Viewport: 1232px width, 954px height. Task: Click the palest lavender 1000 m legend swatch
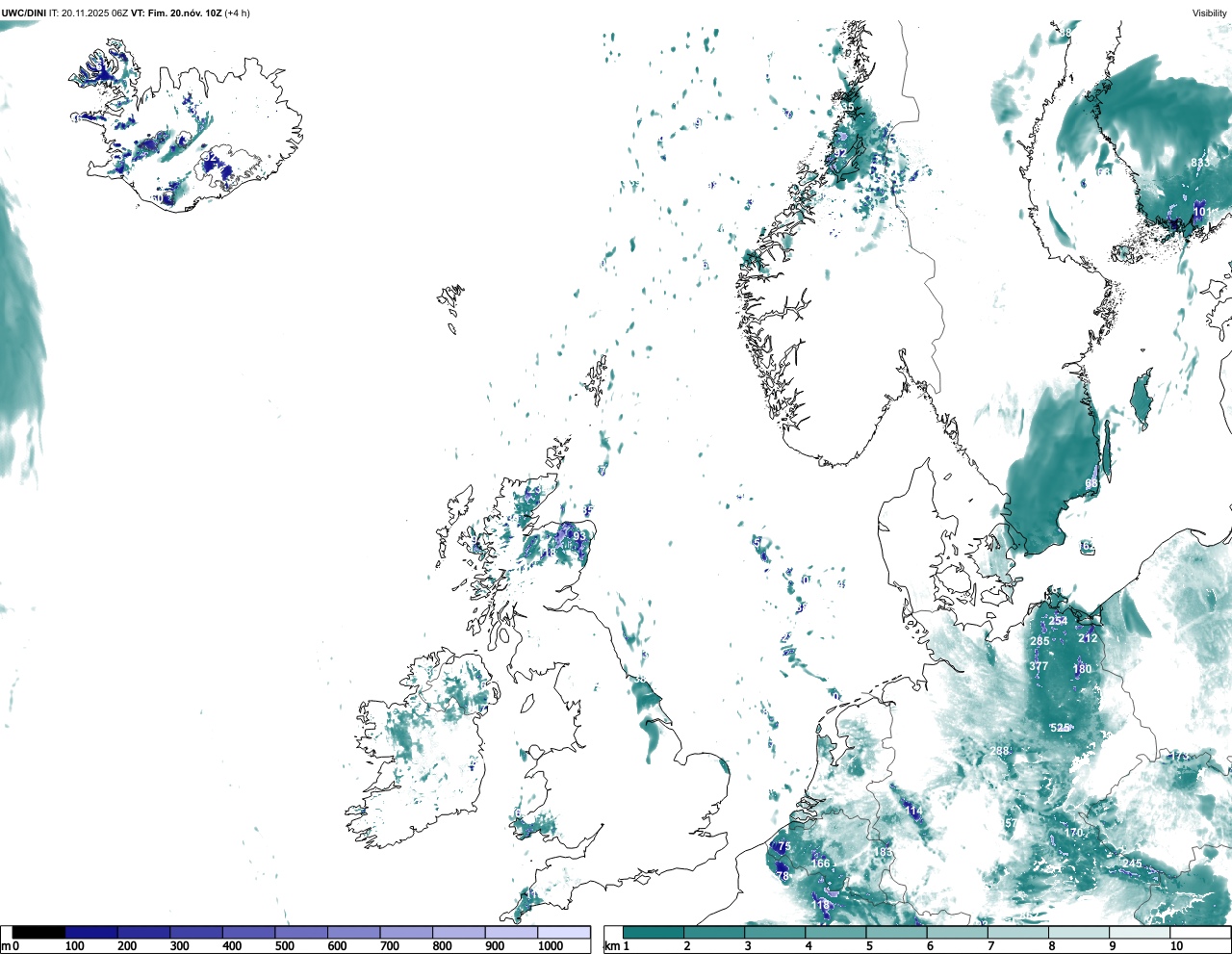point(563,932)
